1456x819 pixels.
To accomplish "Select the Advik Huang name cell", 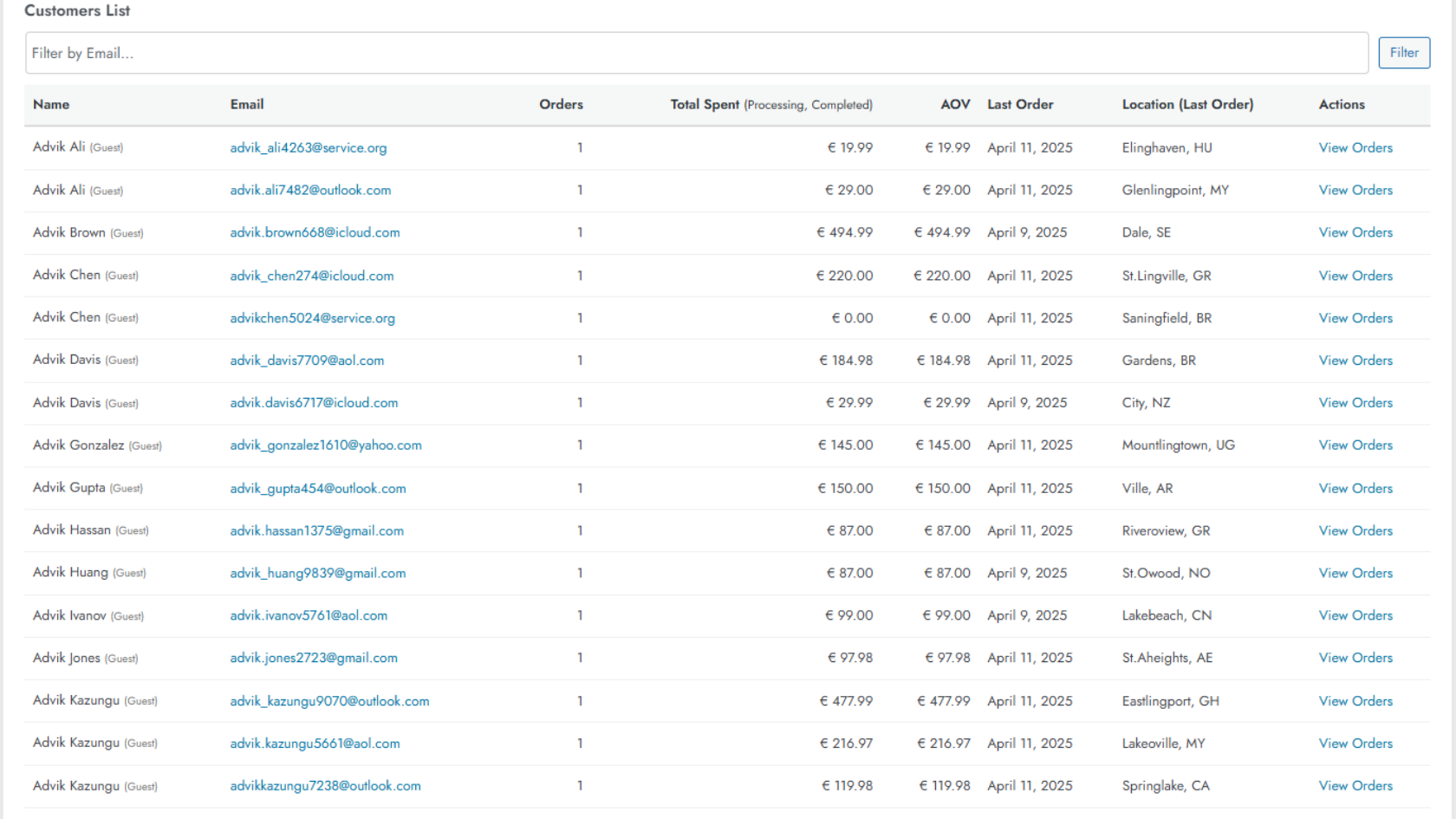I will [89, 574].
